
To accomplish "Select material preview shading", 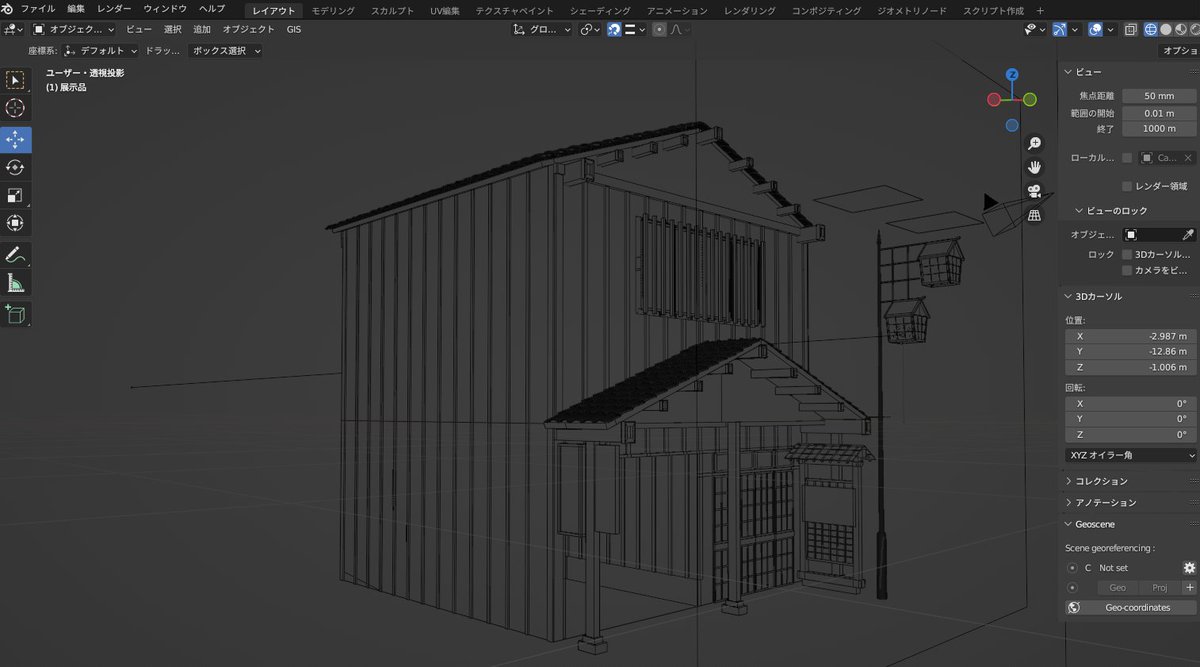I will [x=1180, y=29].
